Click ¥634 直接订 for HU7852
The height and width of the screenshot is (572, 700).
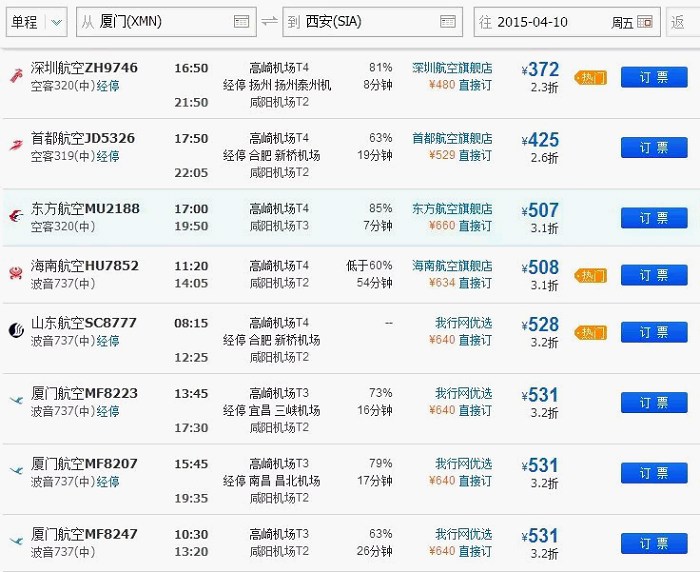460,283
